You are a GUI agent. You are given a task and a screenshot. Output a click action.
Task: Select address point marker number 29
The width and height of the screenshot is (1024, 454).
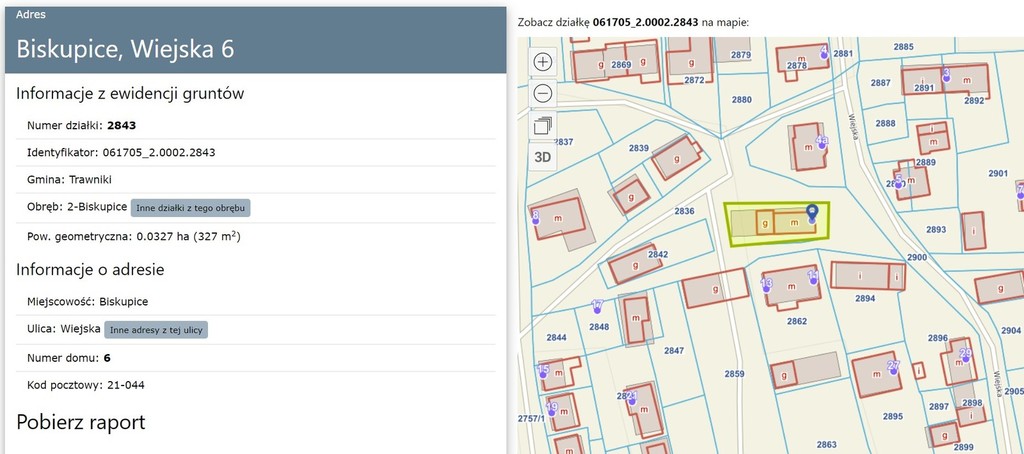pos(965,354)
